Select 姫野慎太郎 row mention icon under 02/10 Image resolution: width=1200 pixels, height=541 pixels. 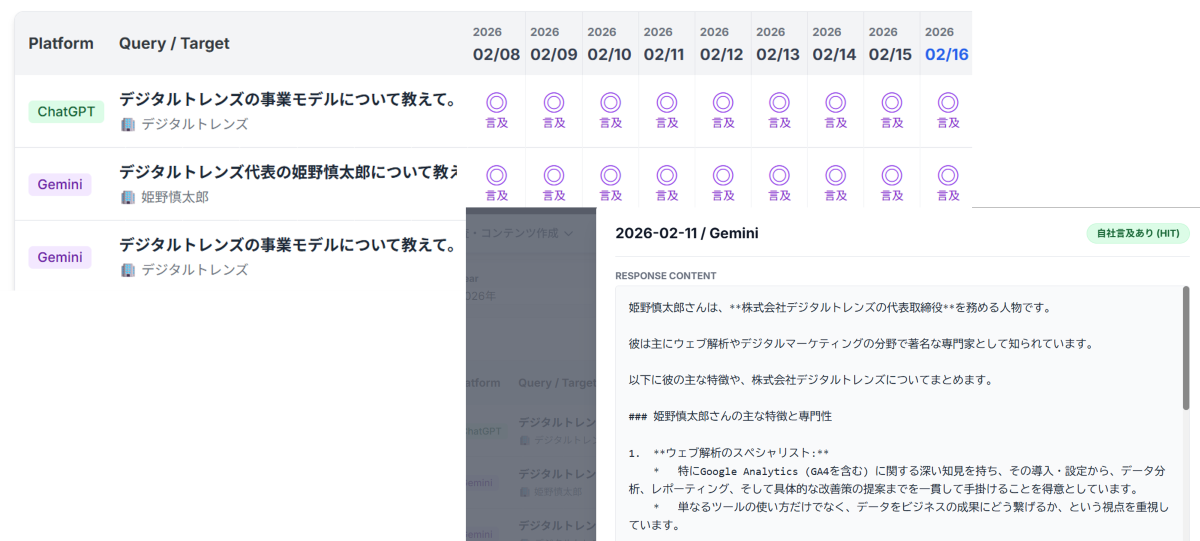tap(610, 175)
